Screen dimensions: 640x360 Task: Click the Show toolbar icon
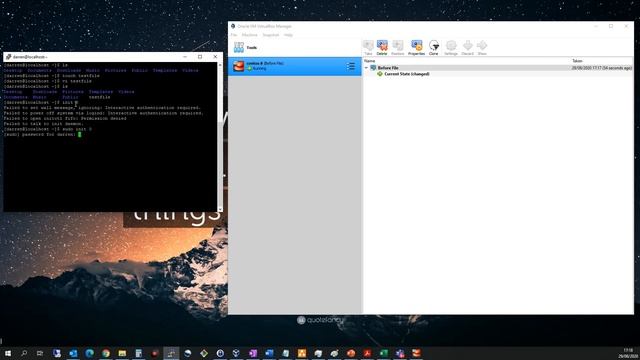coord(482,48)
